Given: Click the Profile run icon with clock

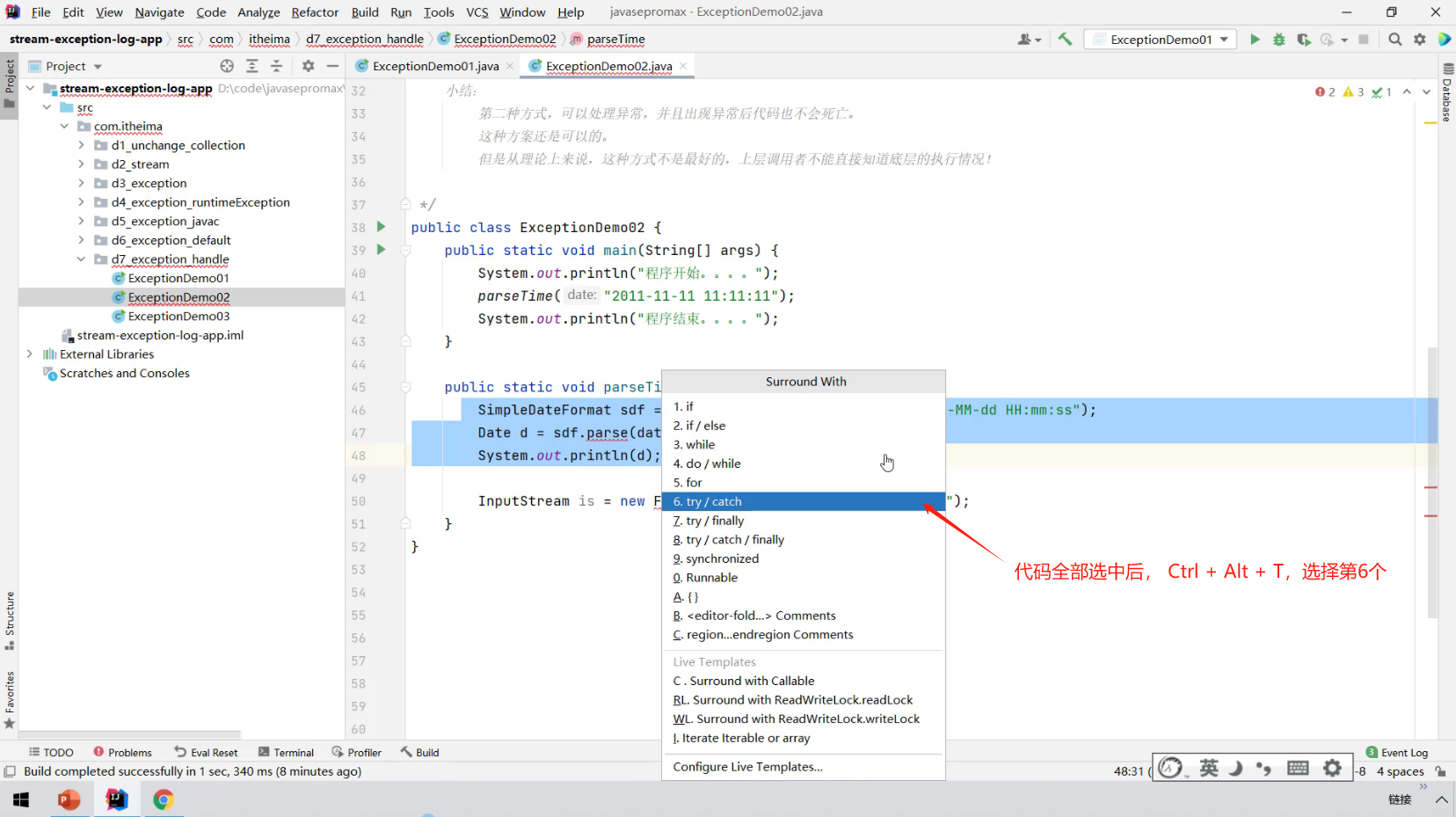Looking at the screenshot, I should tap(1328, 40).
